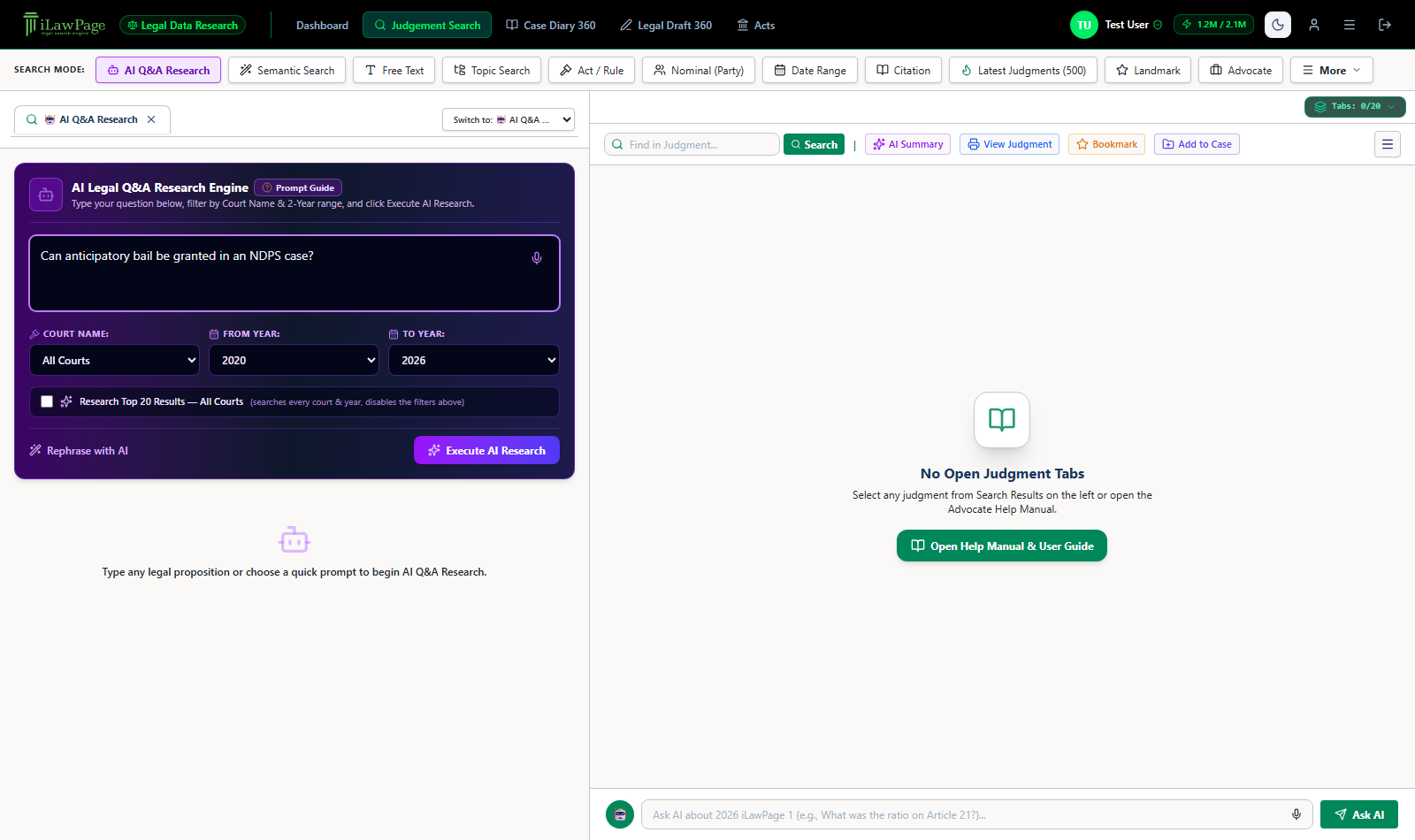Click the AI bot avatar icon

click(620, 814)
